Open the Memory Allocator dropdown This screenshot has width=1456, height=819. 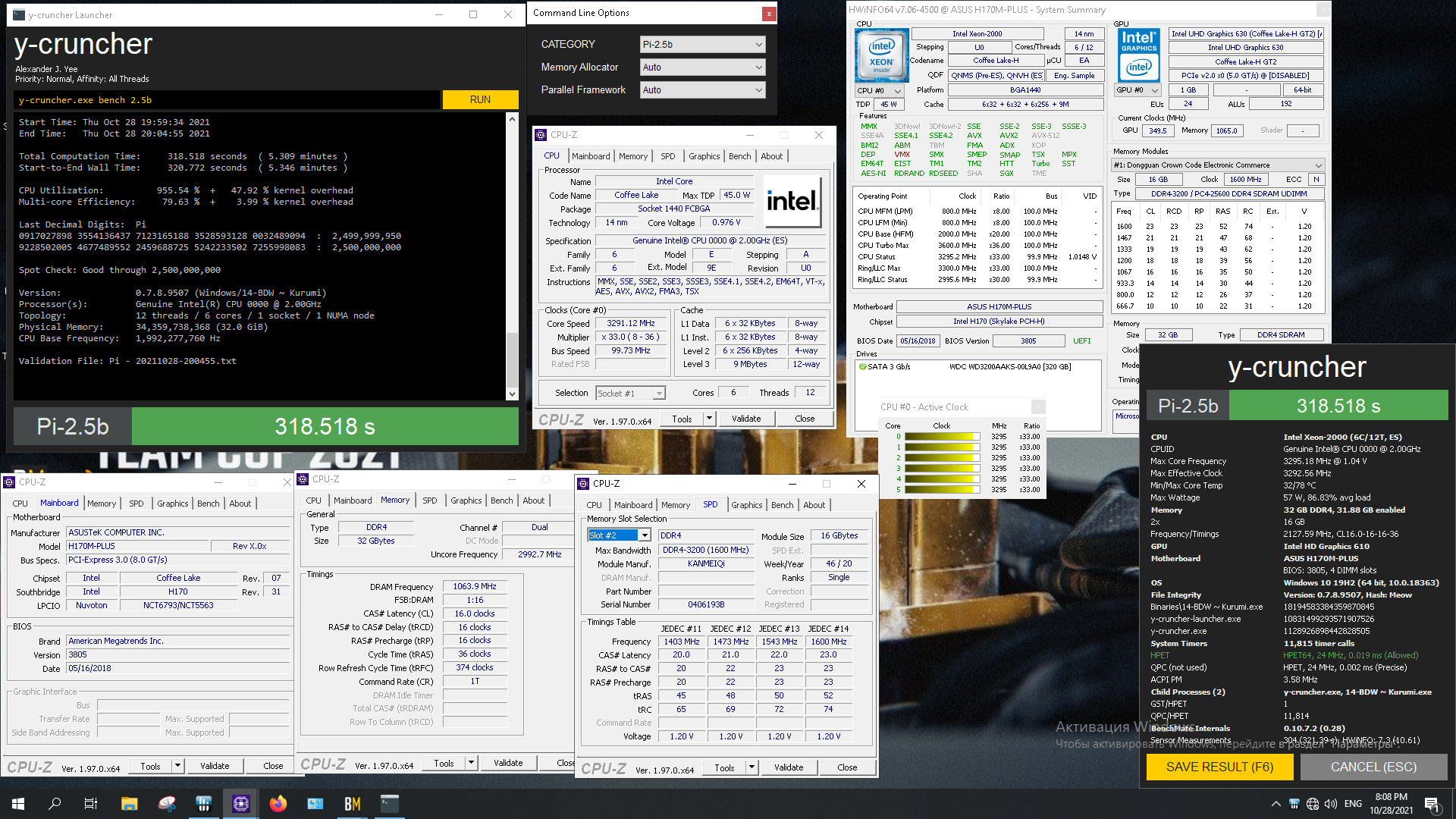pyautogui.click(x=702, y=67)
